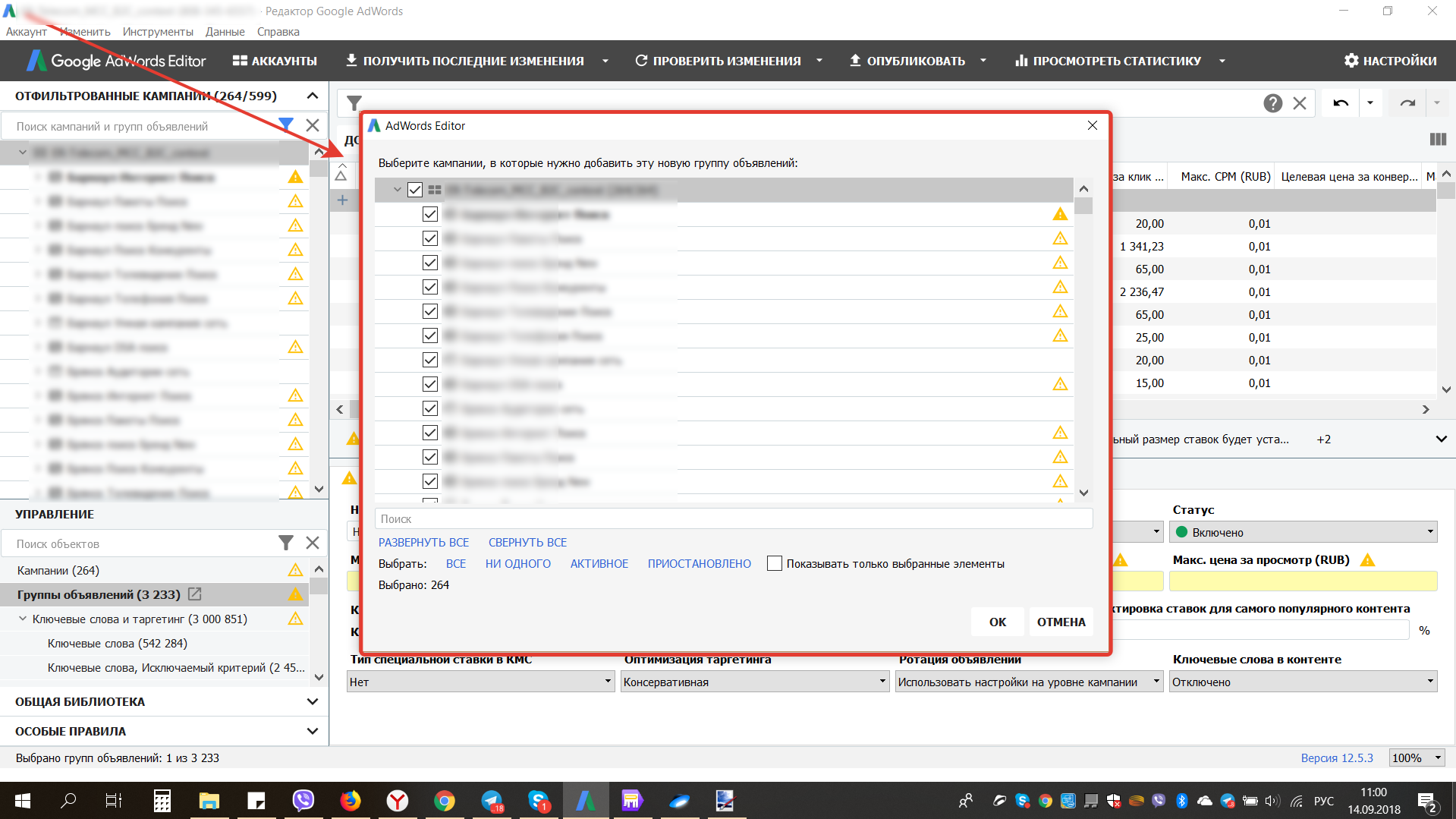Select Ключевые слова (542 284) tree item

tap(118, 643)
